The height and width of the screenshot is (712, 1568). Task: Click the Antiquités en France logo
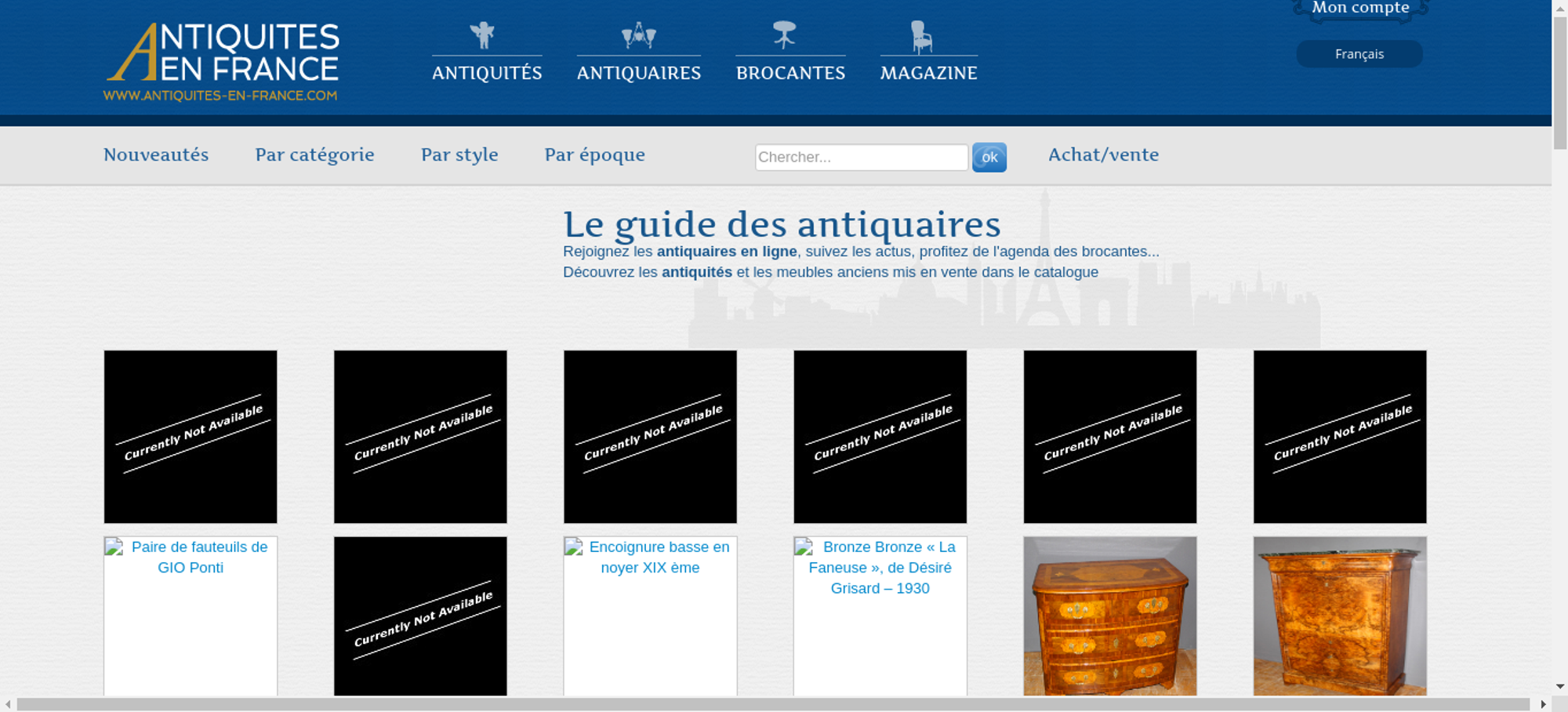coord(222,62)
